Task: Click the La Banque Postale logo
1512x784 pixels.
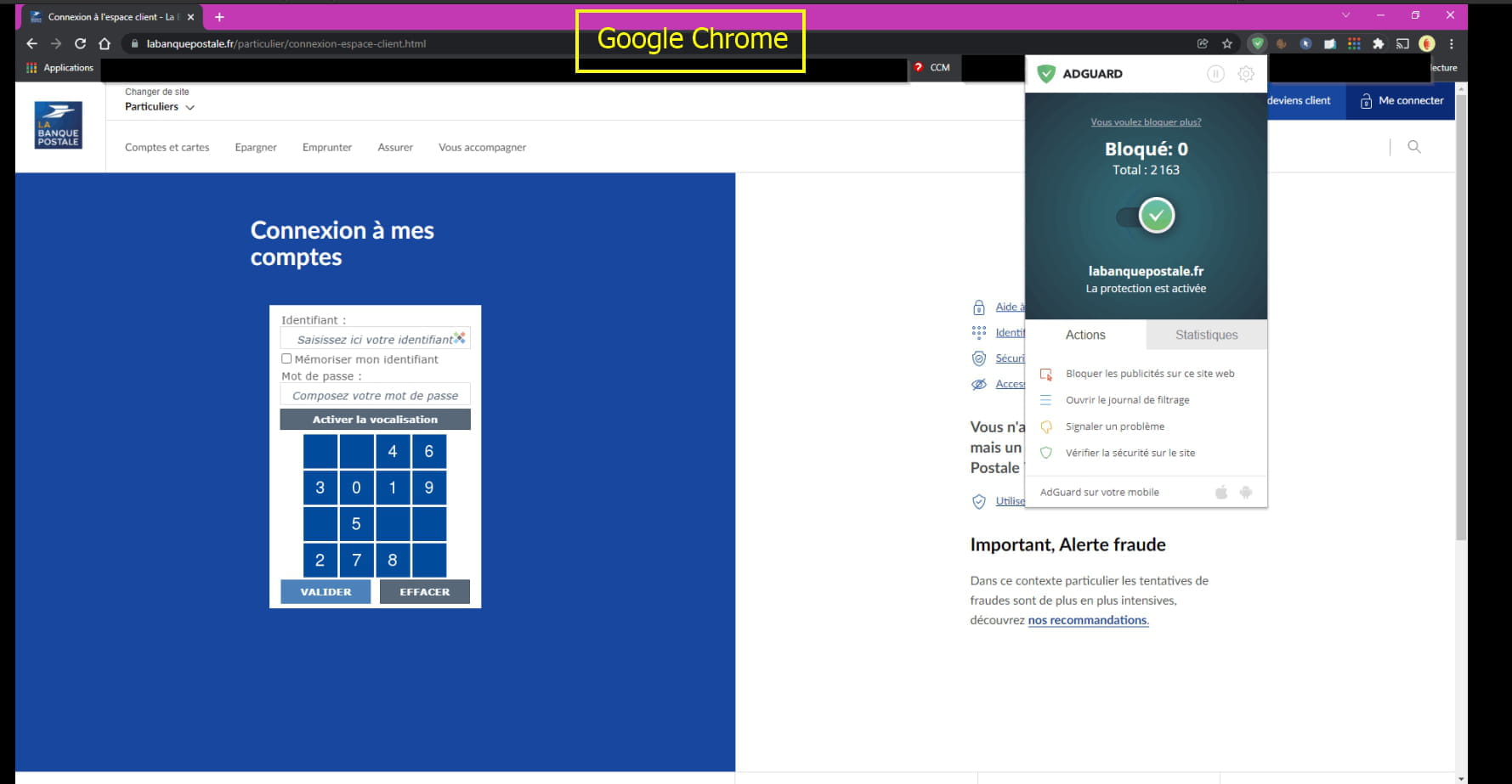Action: click(x=58, y=126)
